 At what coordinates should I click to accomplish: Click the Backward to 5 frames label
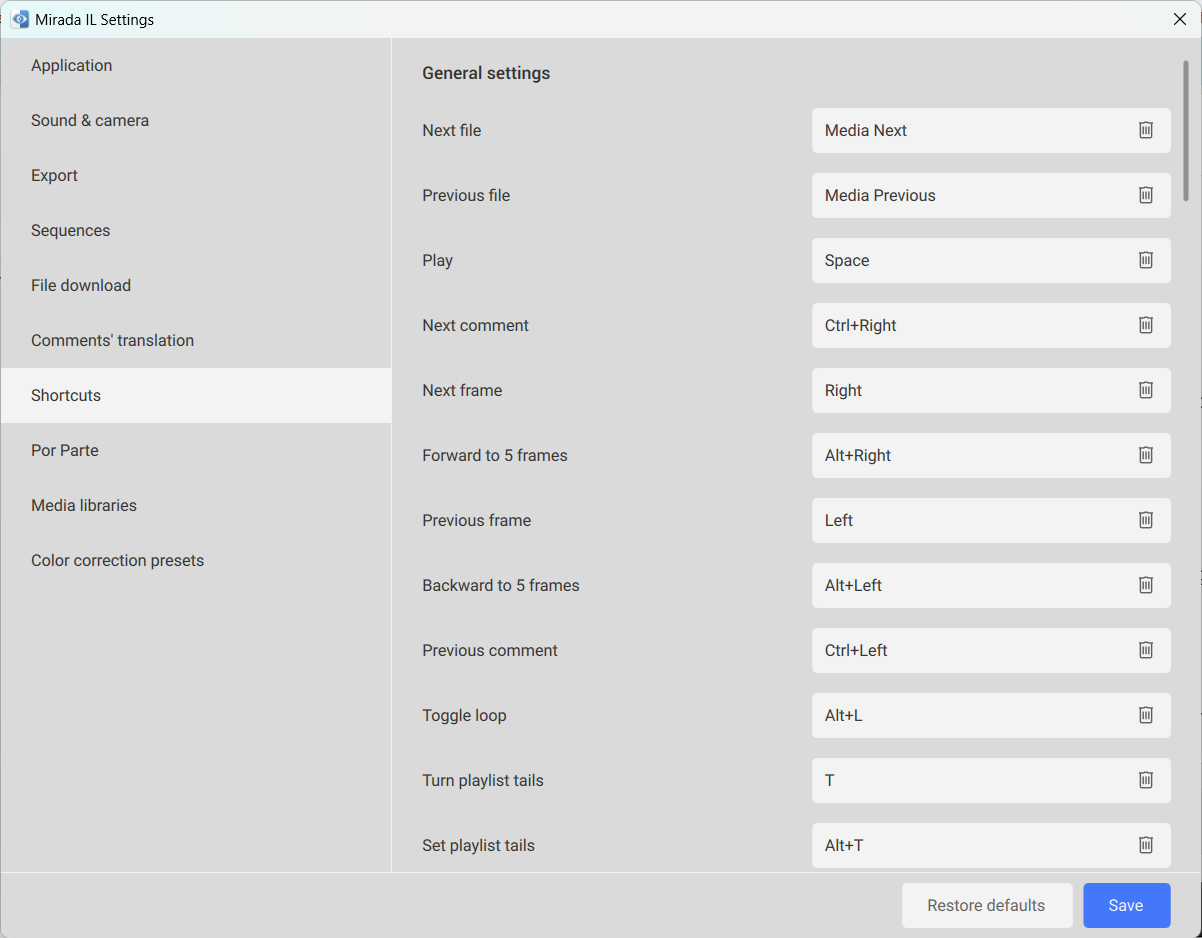pos(501,585)
